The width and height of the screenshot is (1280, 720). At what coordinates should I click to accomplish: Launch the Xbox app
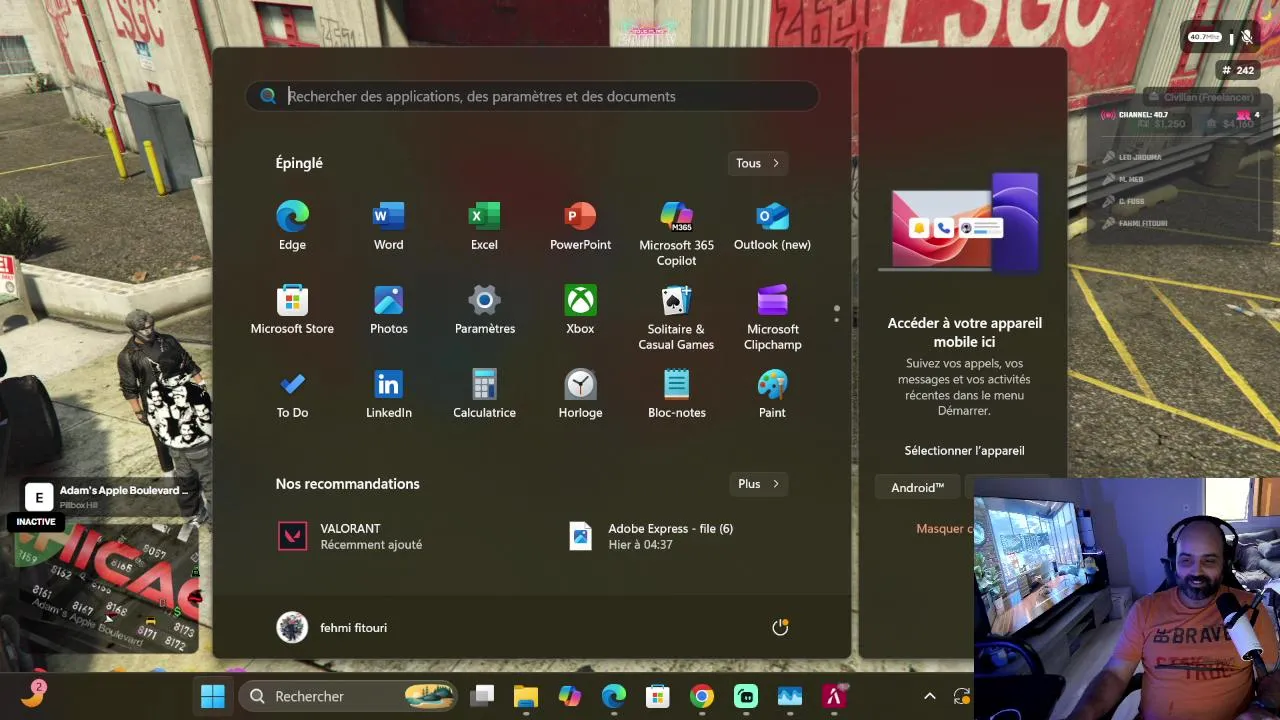coord(580,311)
